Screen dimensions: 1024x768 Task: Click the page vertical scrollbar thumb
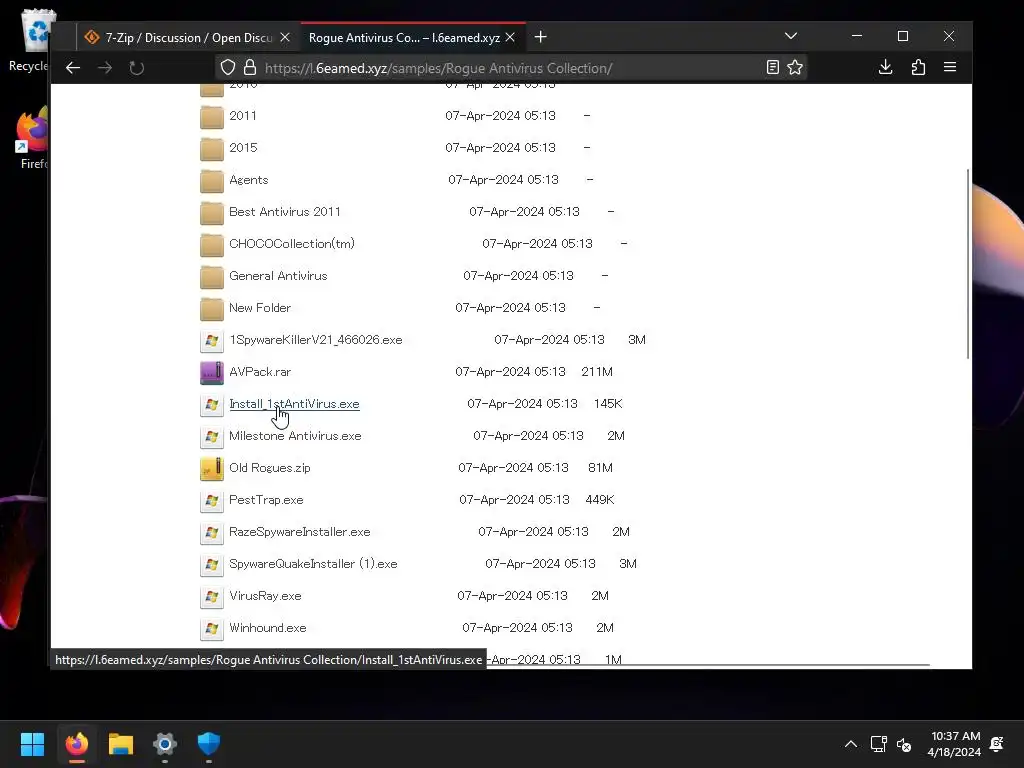(967, 263)
